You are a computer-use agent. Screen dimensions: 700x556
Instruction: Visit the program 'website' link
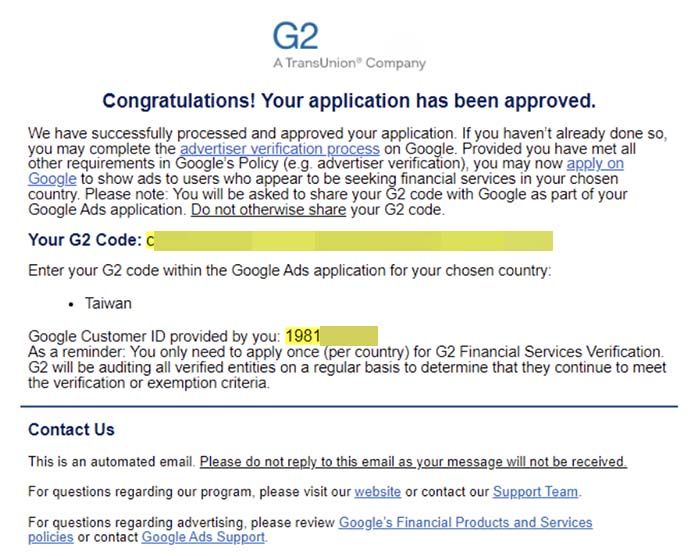pos(378,492)
